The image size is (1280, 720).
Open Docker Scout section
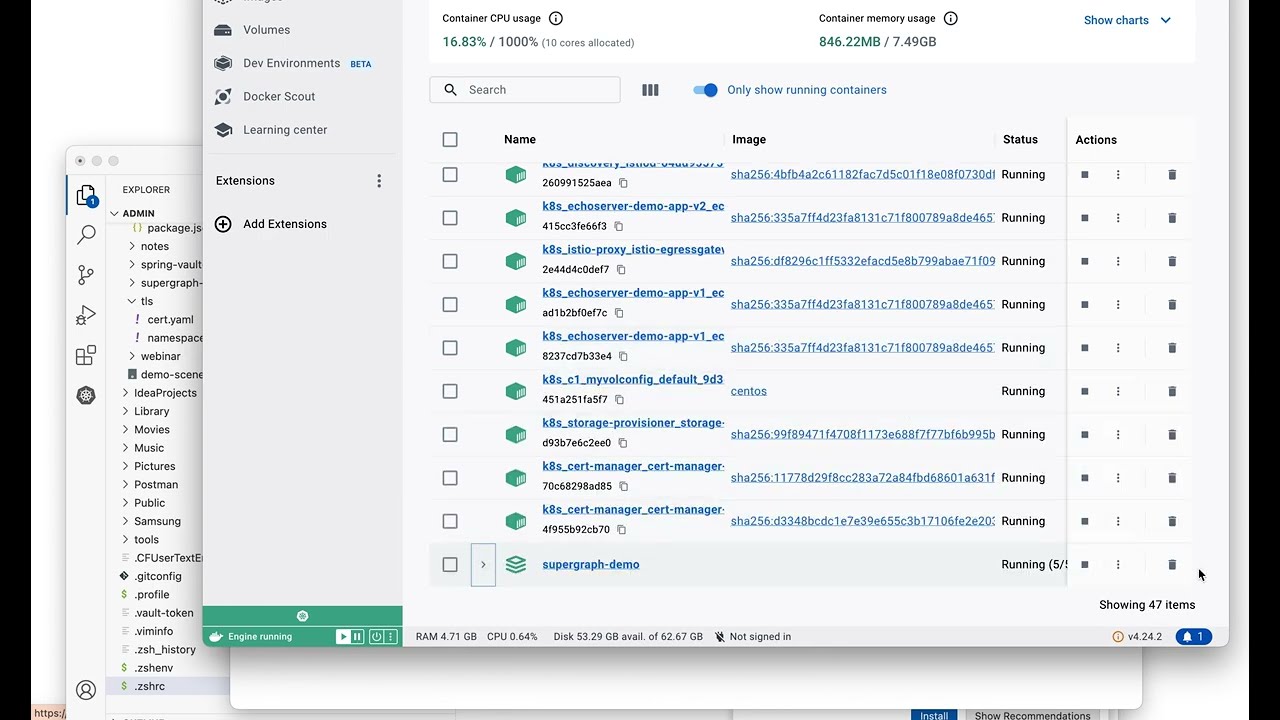point(278,96)
